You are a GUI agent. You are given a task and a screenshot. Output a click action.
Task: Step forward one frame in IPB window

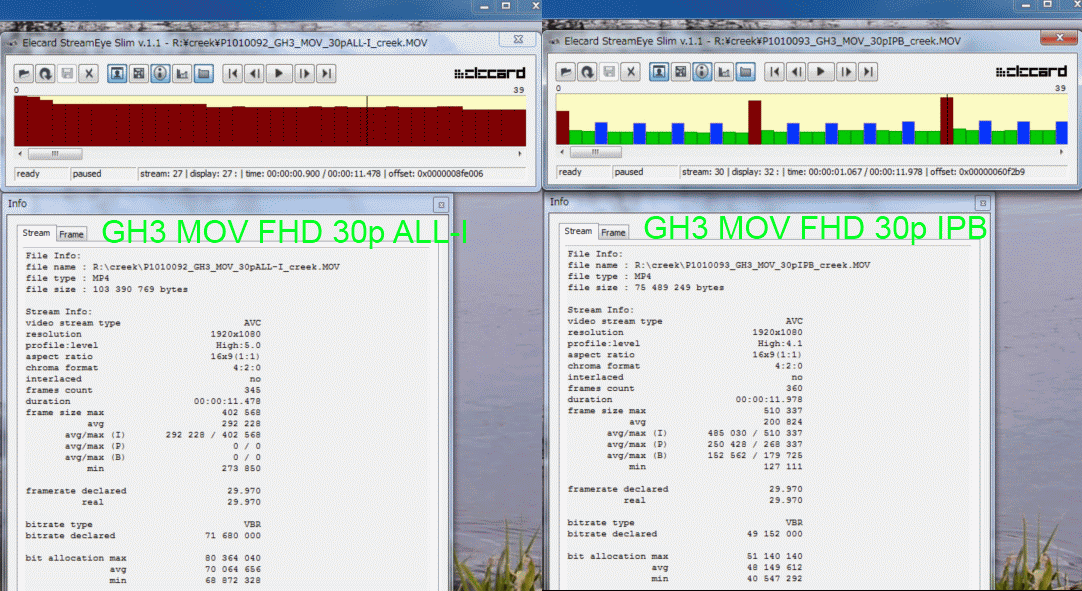tap(846, 71)
